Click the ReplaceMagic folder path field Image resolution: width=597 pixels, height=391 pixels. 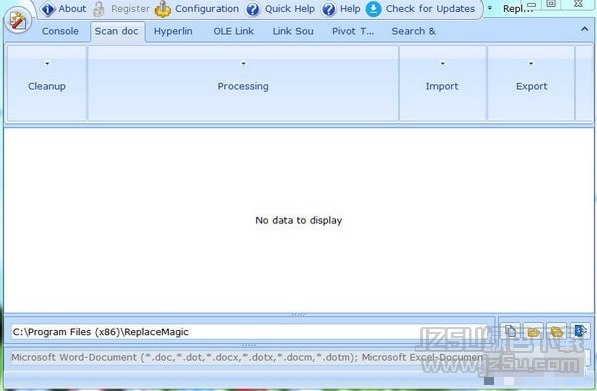(x=249, y=332)
